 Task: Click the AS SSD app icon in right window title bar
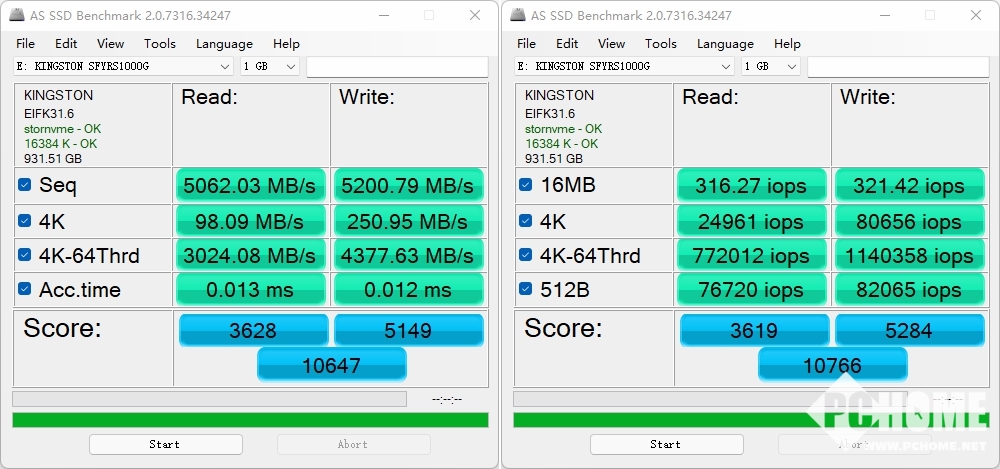tap(518, 15)
